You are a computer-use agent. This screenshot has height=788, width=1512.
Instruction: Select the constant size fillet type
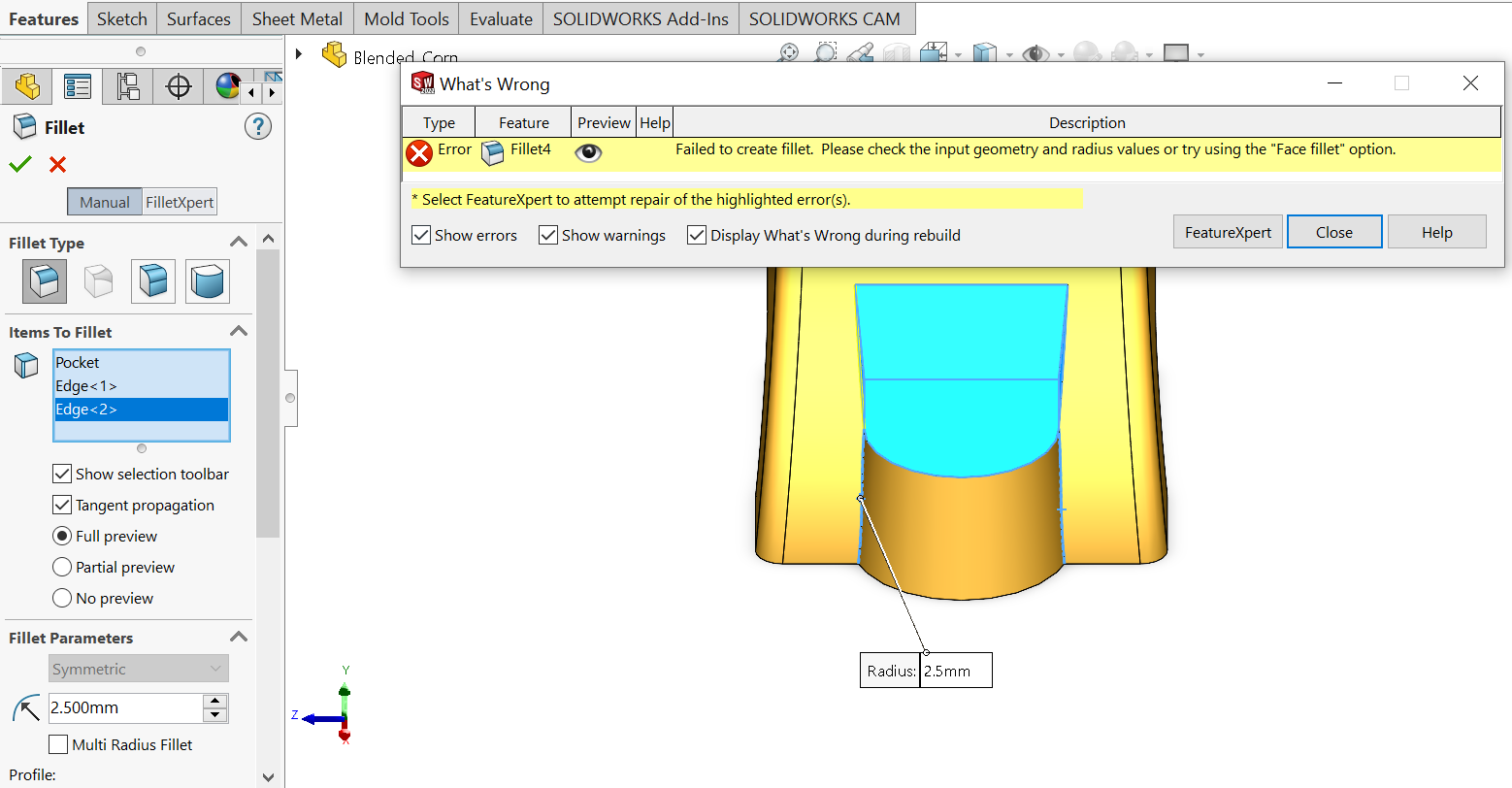point(45,281)
